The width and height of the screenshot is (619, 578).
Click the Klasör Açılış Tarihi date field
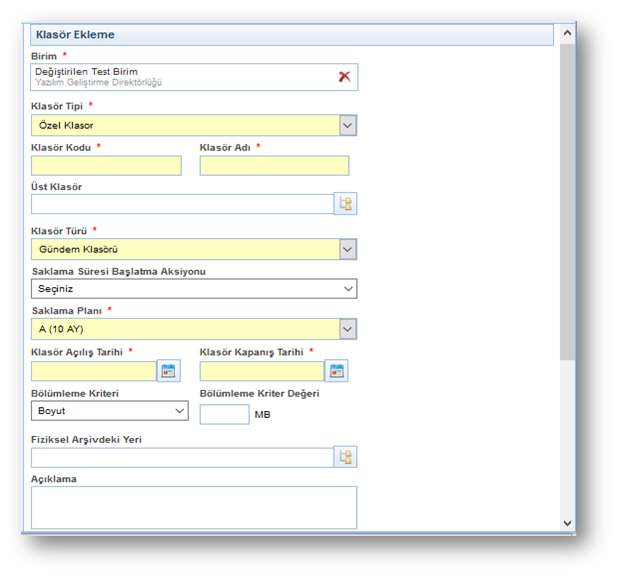(x=94, y=372)
